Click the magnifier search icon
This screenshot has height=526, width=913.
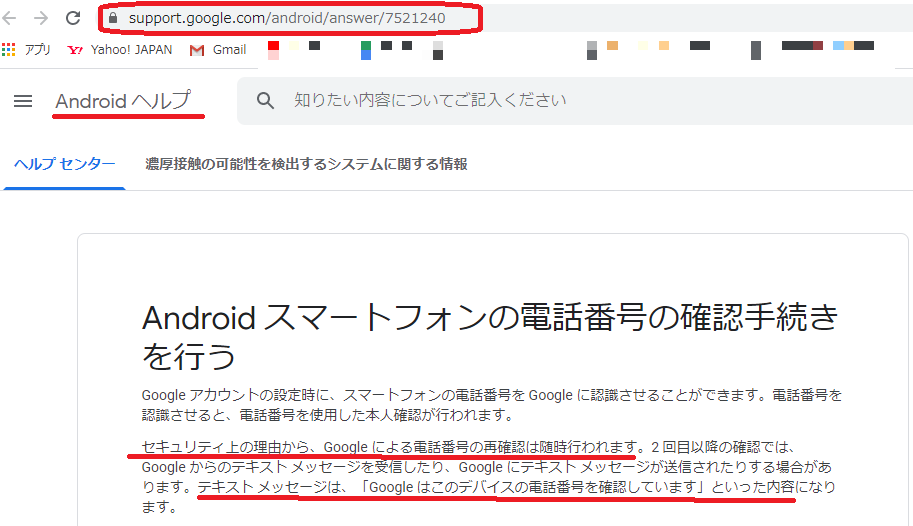pos(265,100)
